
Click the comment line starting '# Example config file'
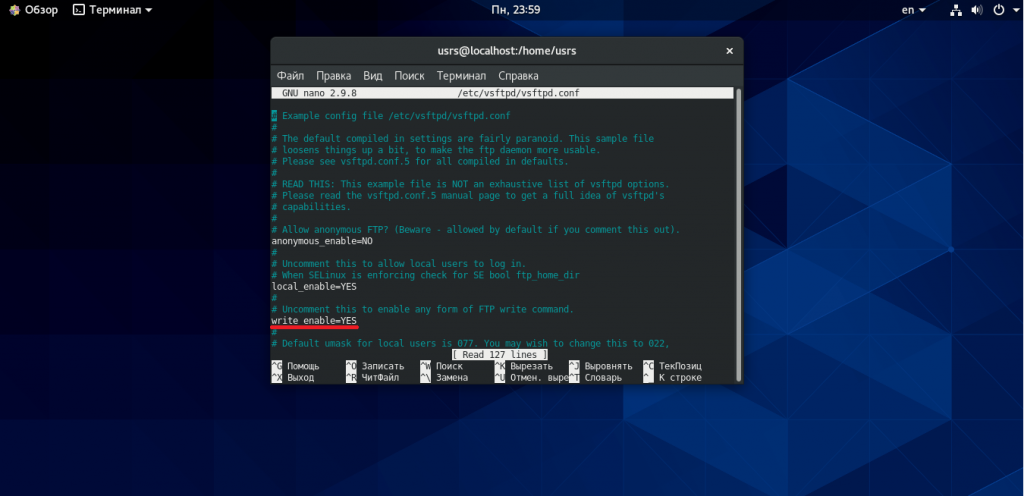391,116
